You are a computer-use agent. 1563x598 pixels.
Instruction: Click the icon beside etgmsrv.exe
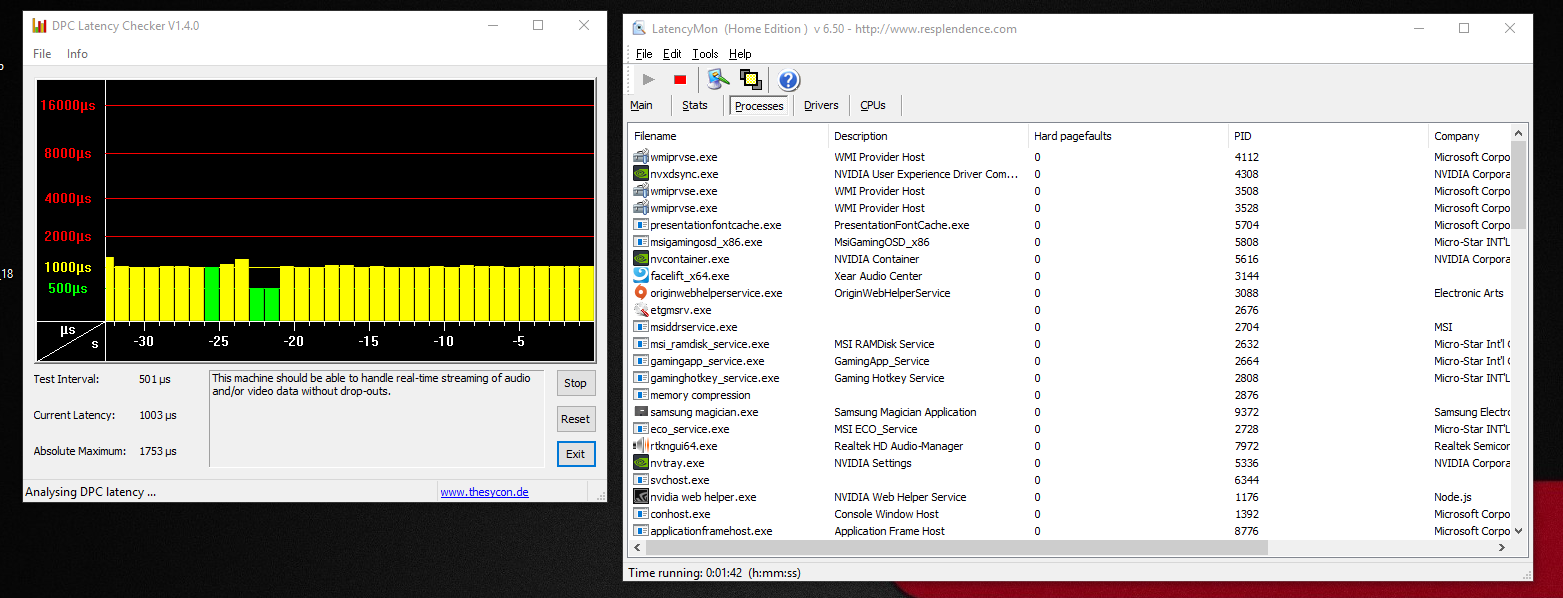[641, 309]
